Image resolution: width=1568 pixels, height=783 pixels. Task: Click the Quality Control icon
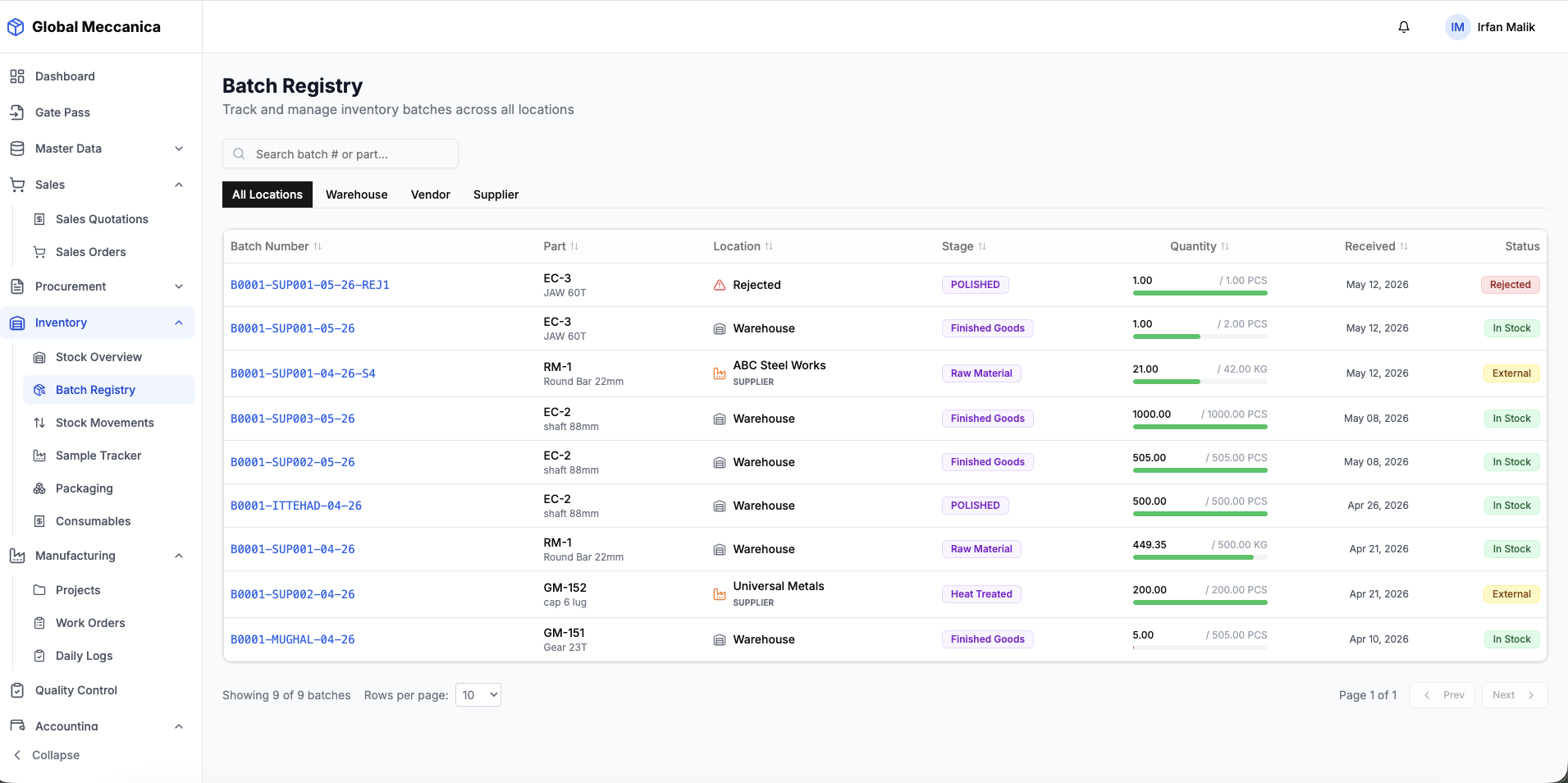click(x=17, y=690)
